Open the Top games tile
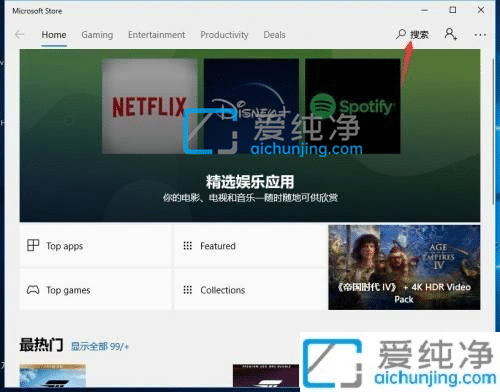Image resolution: width=500 pixels, height=392 pixels. click(x=96, y=290)
